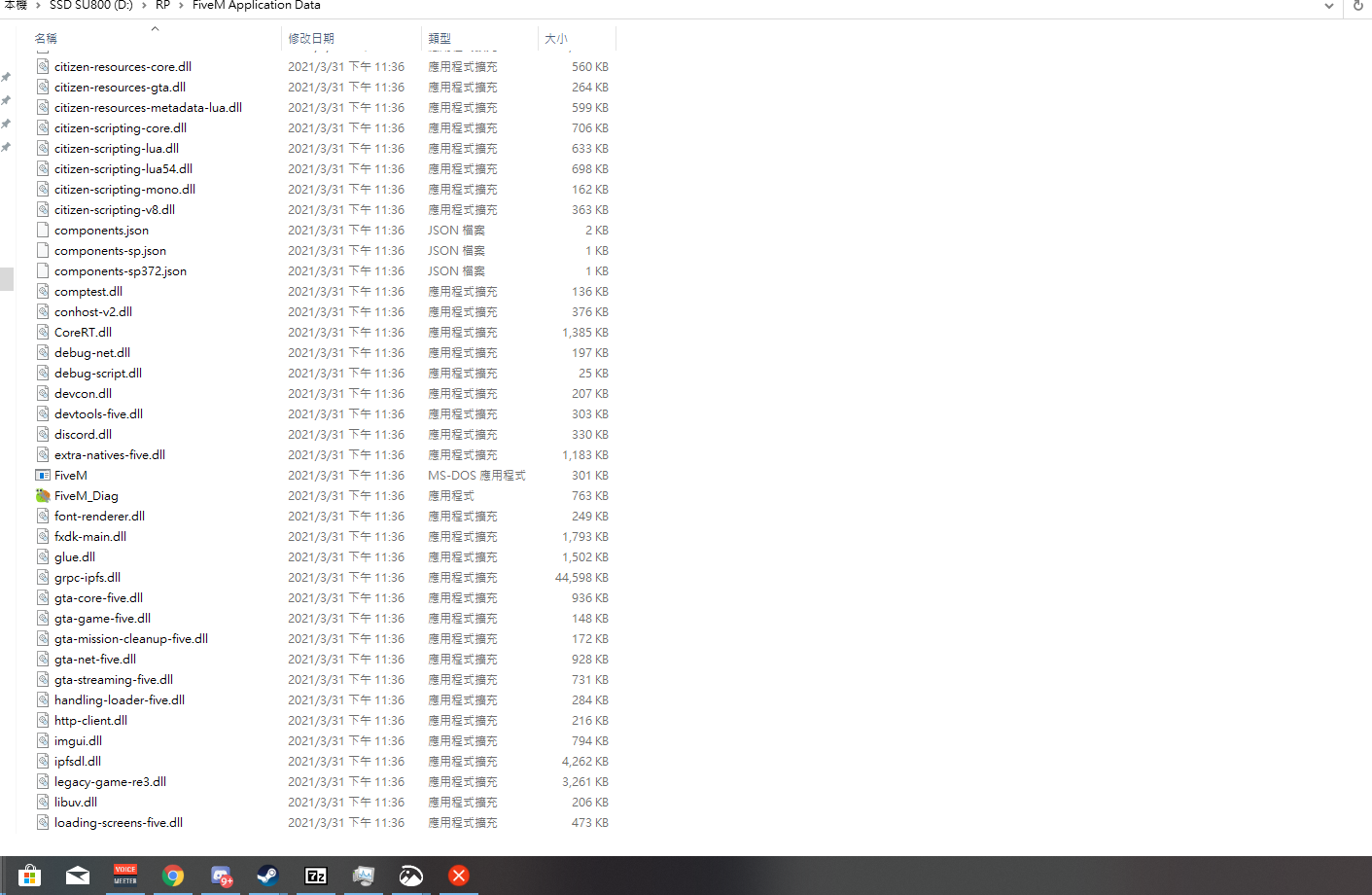This screenshot has width=1372, height=895.
Task: Open the address bar history dropdown
Action: click(x=1328, y=6)
